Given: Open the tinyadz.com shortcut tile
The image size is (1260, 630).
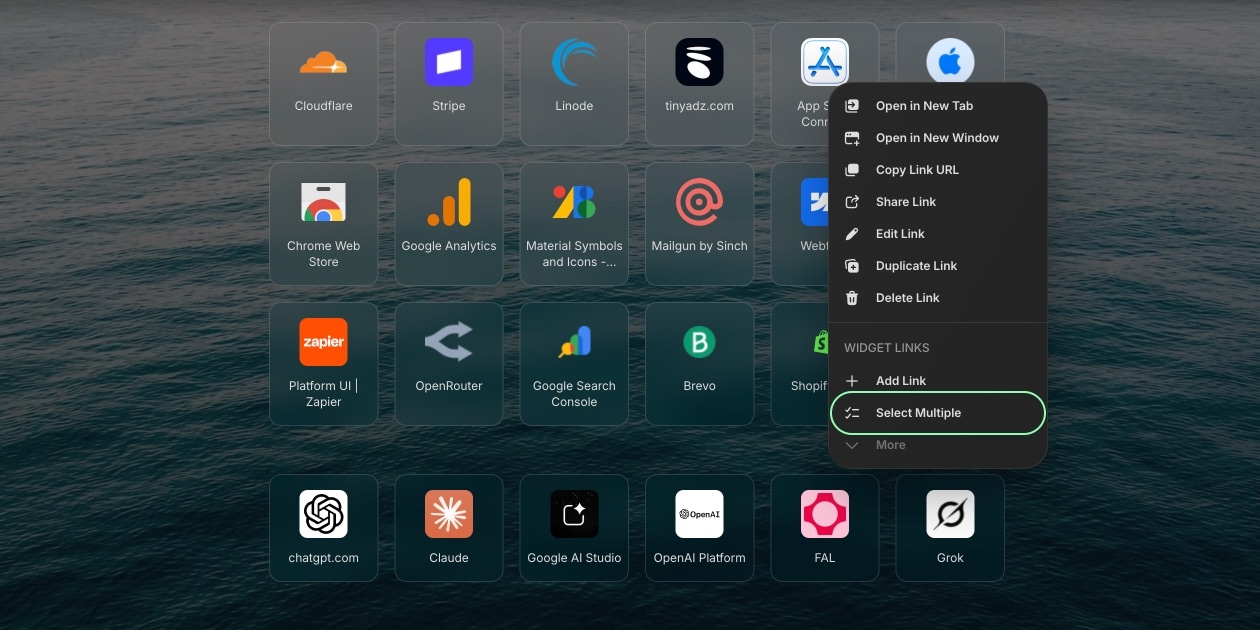Looking at the screenshot, I should pos(699,84).
